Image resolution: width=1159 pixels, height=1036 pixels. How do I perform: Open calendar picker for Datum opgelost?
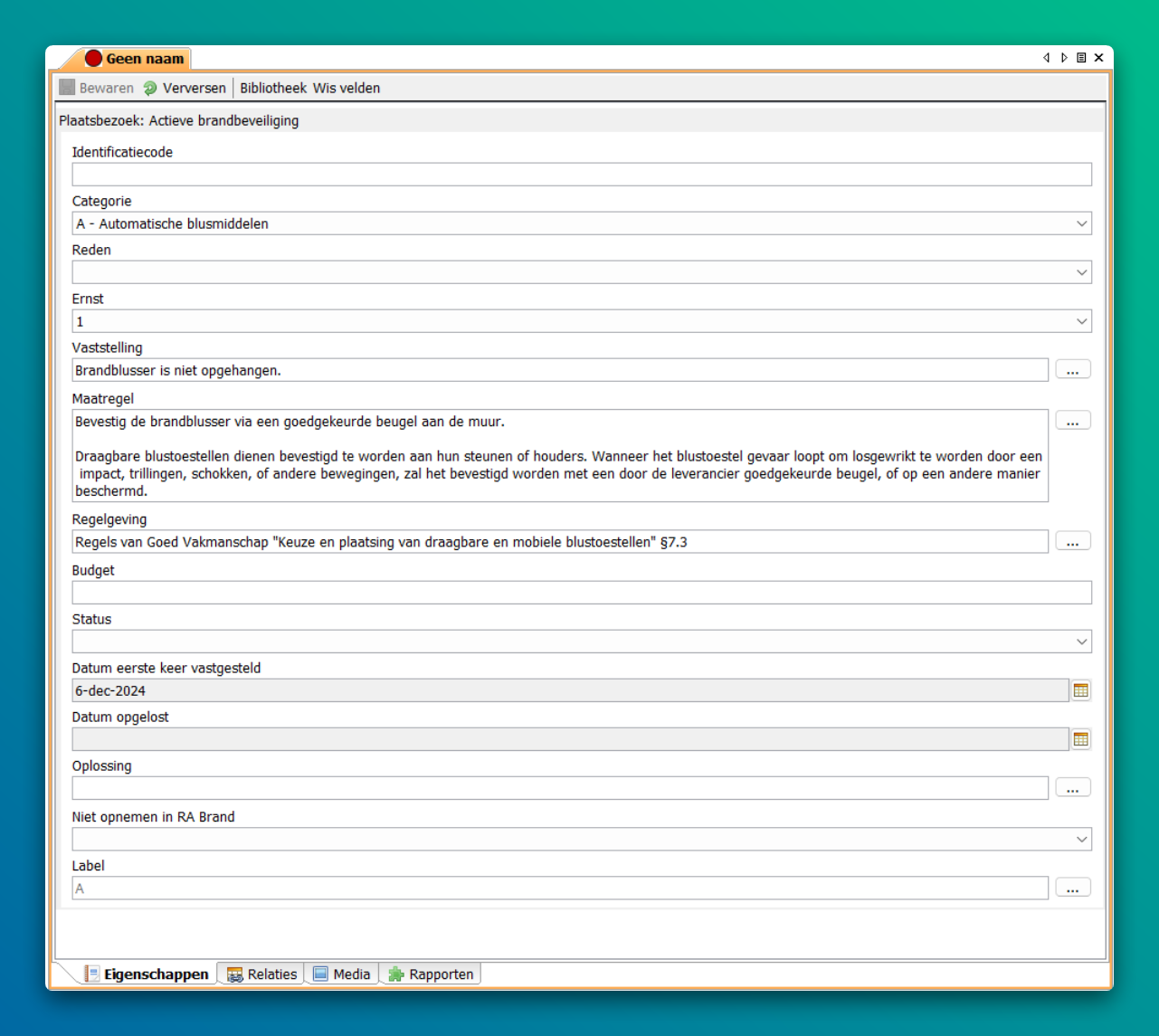1080,739
